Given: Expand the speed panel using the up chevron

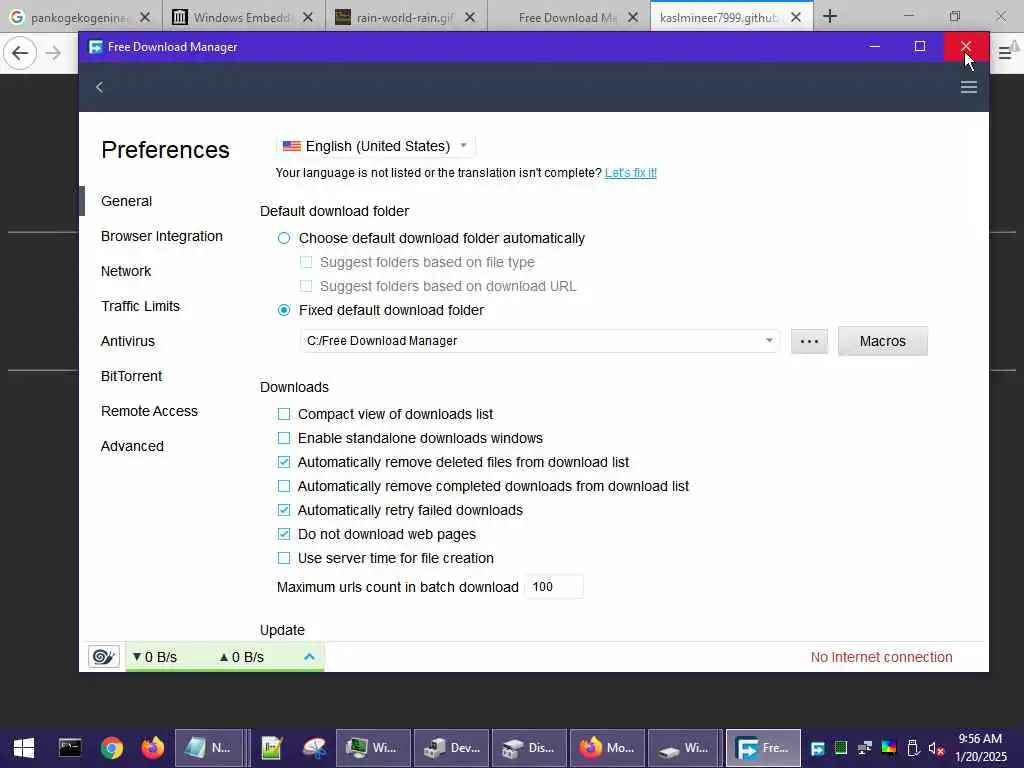Looking at the screenshot, I should coord(309,657).
